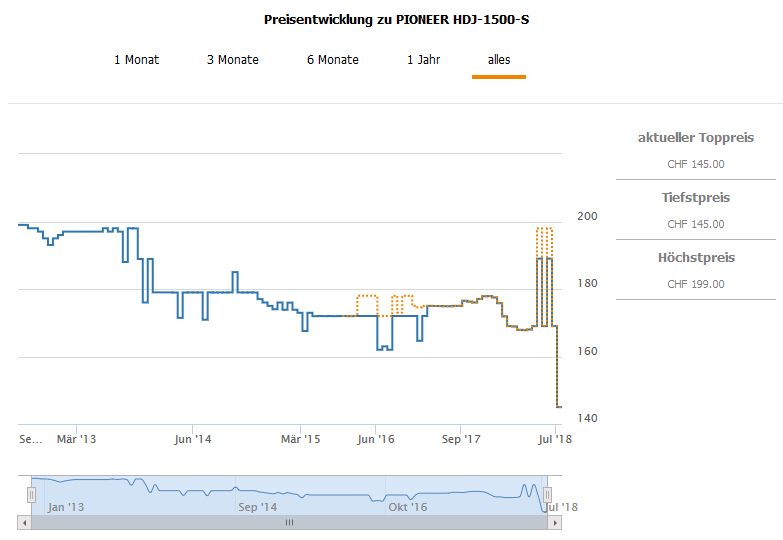Image resolution: width=783 pixels, height=540 pixels.
Task: Click the Jun '16 x-axis label
Action: 373,438
